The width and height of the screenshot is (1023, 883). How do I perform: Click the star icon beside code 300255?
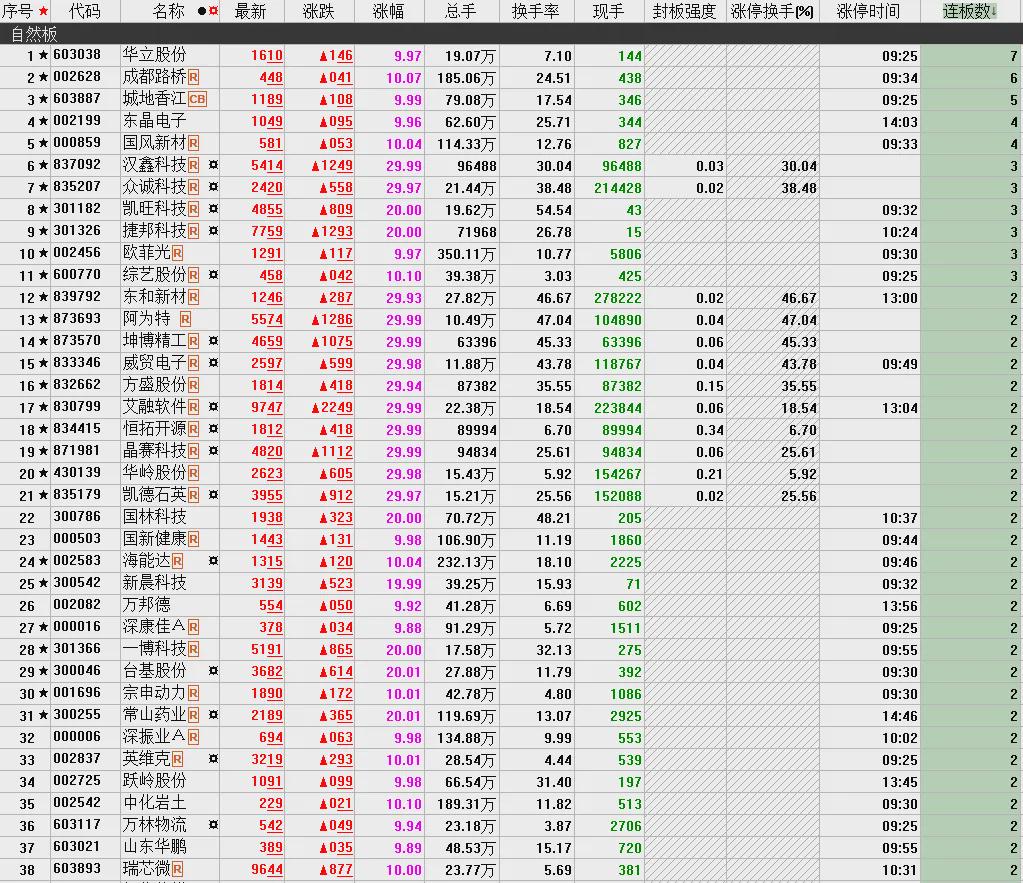(x=43, y=715)
